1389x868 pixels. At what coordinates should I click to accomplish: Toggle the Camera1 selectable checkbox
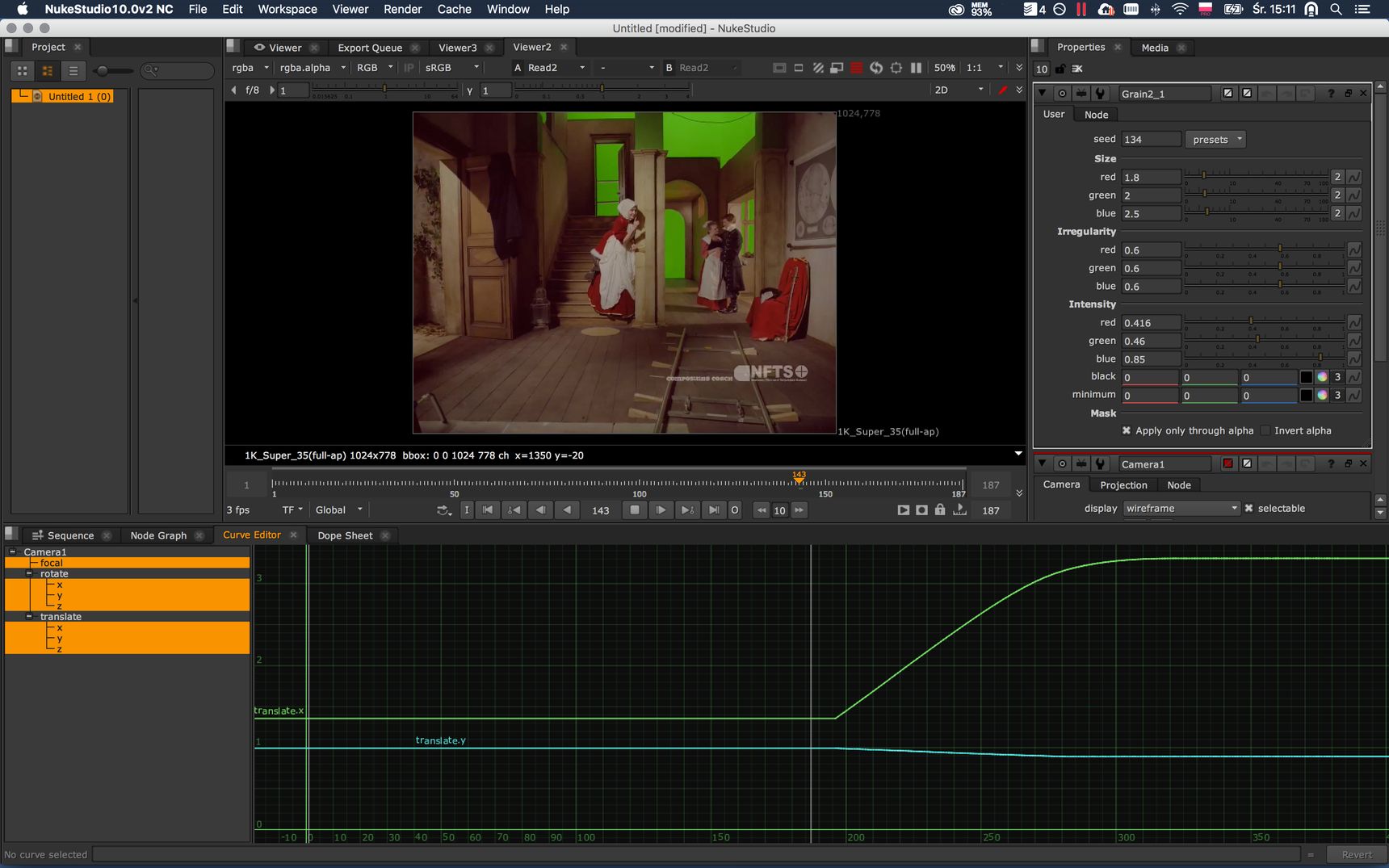point(1248,509)
